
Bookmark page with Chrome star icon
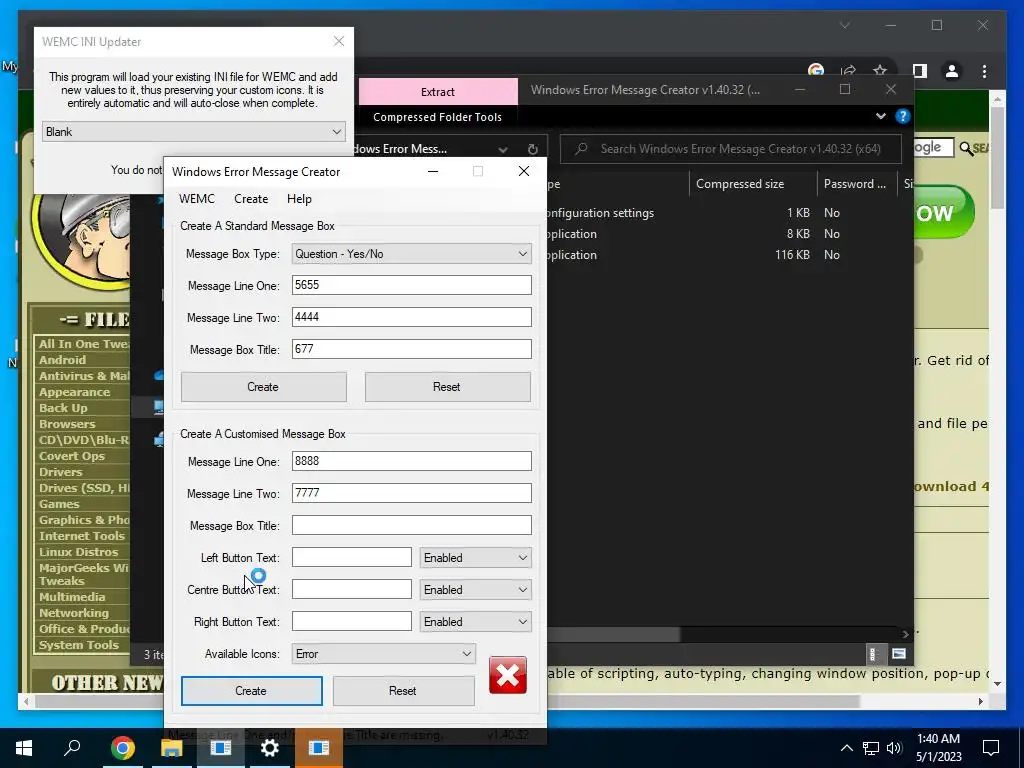880,71
